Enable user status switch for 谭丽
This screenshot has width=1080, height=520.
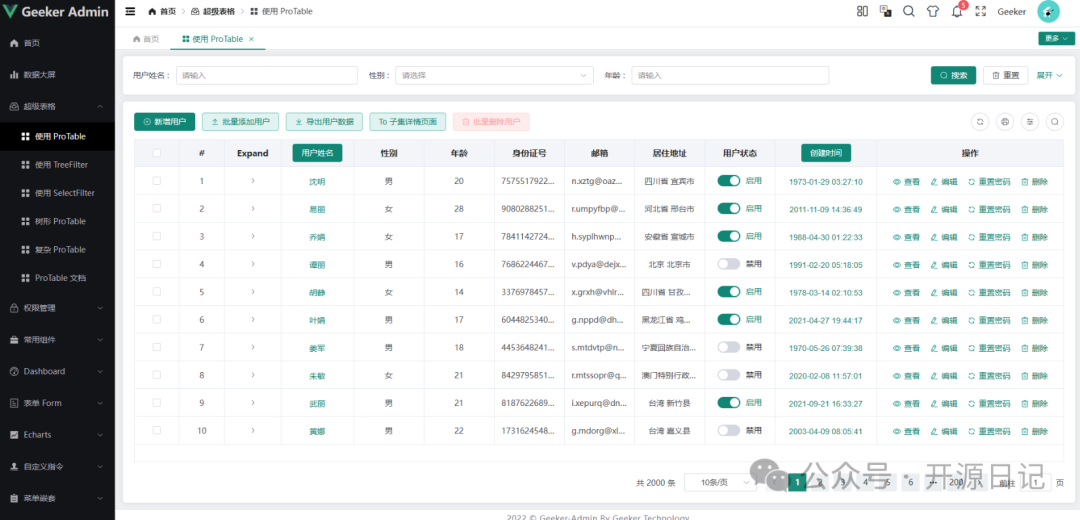point(729,264)
